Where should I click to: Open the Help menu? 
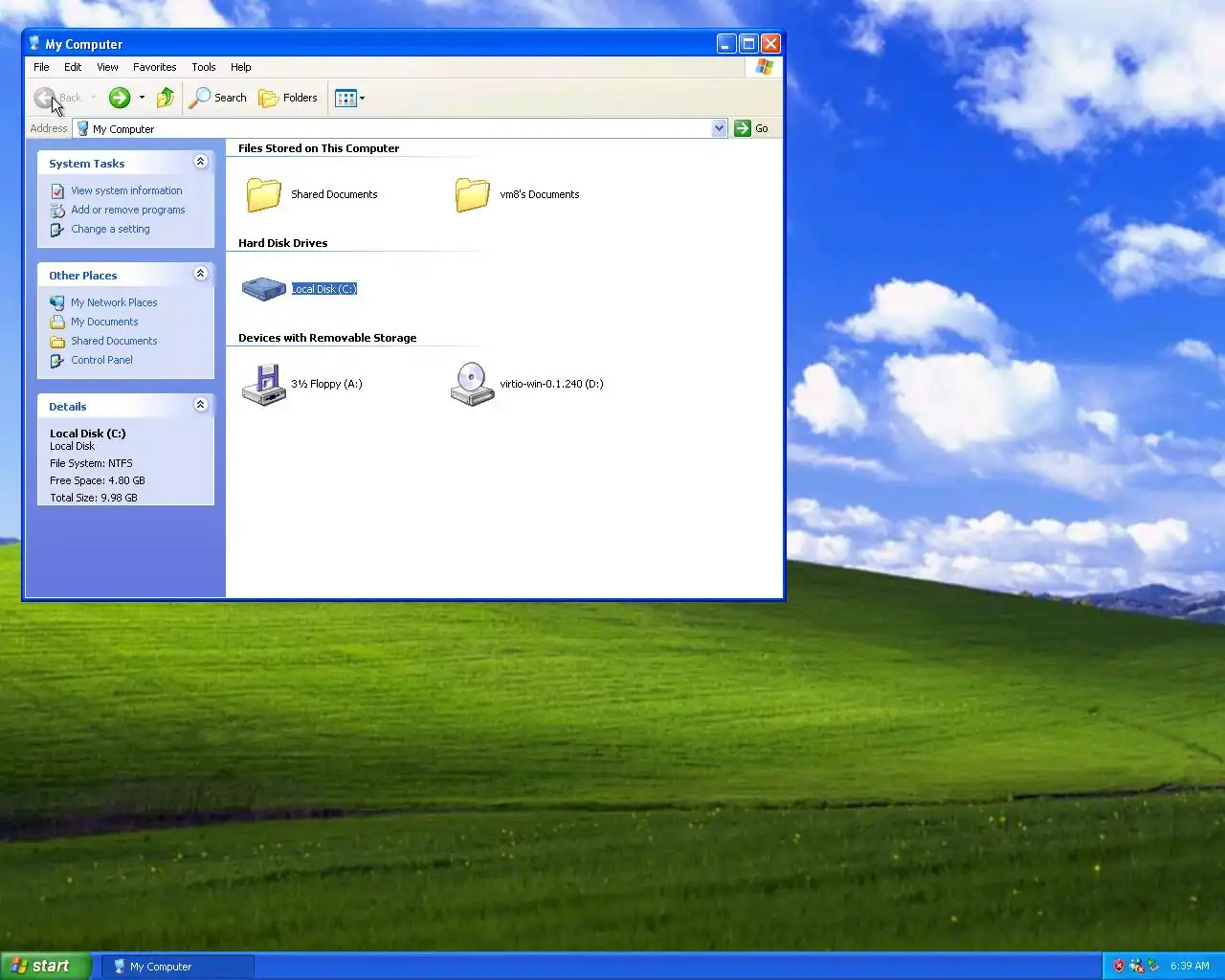click(241, 67)
